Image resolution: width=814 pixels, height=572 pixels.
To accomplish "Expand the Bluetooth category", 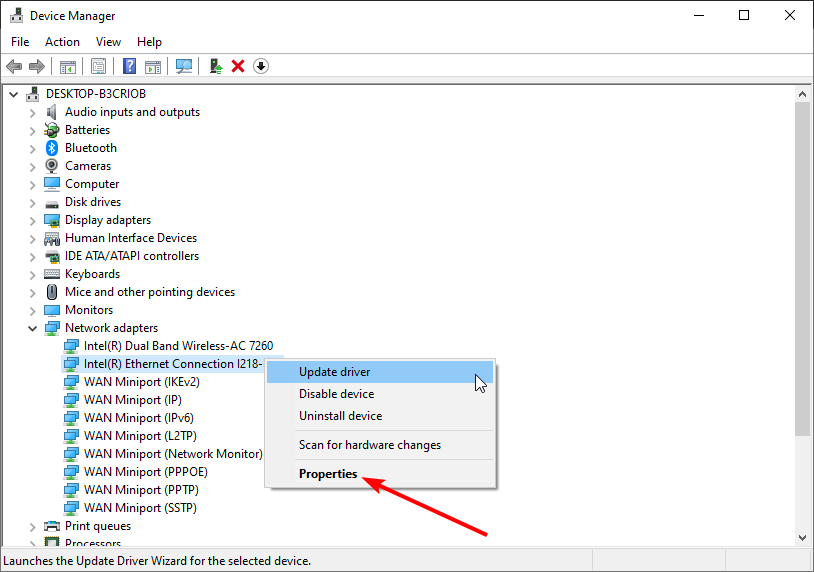I will (32, 149).
